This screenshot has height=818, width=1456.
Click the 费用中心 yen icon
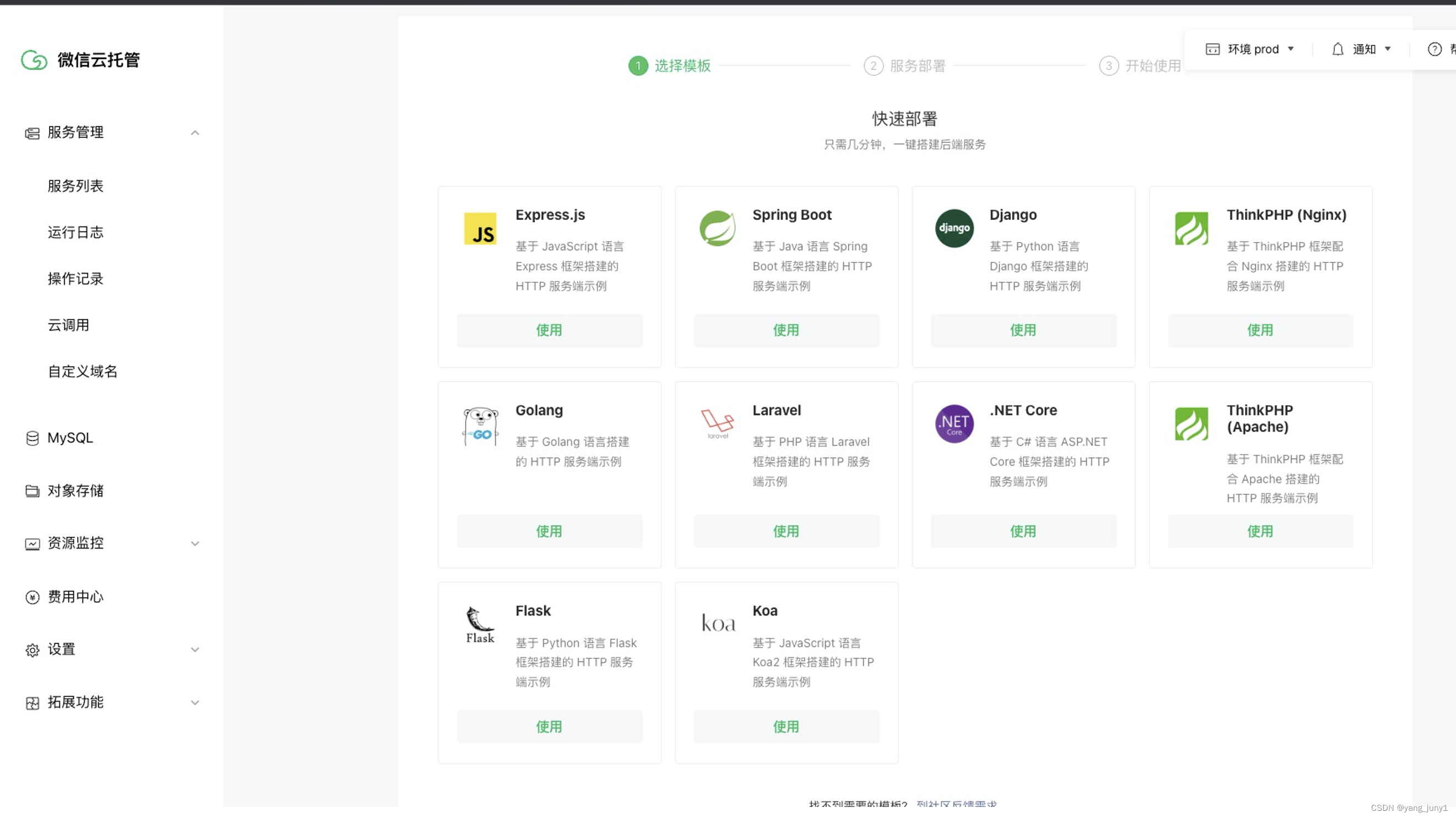32,597
